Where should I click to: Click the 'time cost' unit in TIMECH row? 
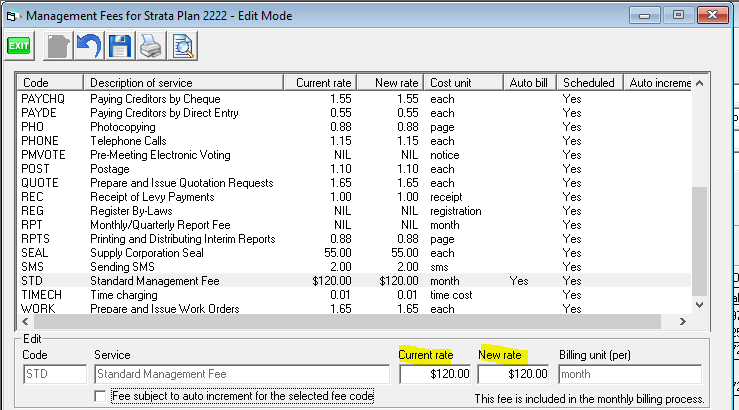tap(451, 295)
